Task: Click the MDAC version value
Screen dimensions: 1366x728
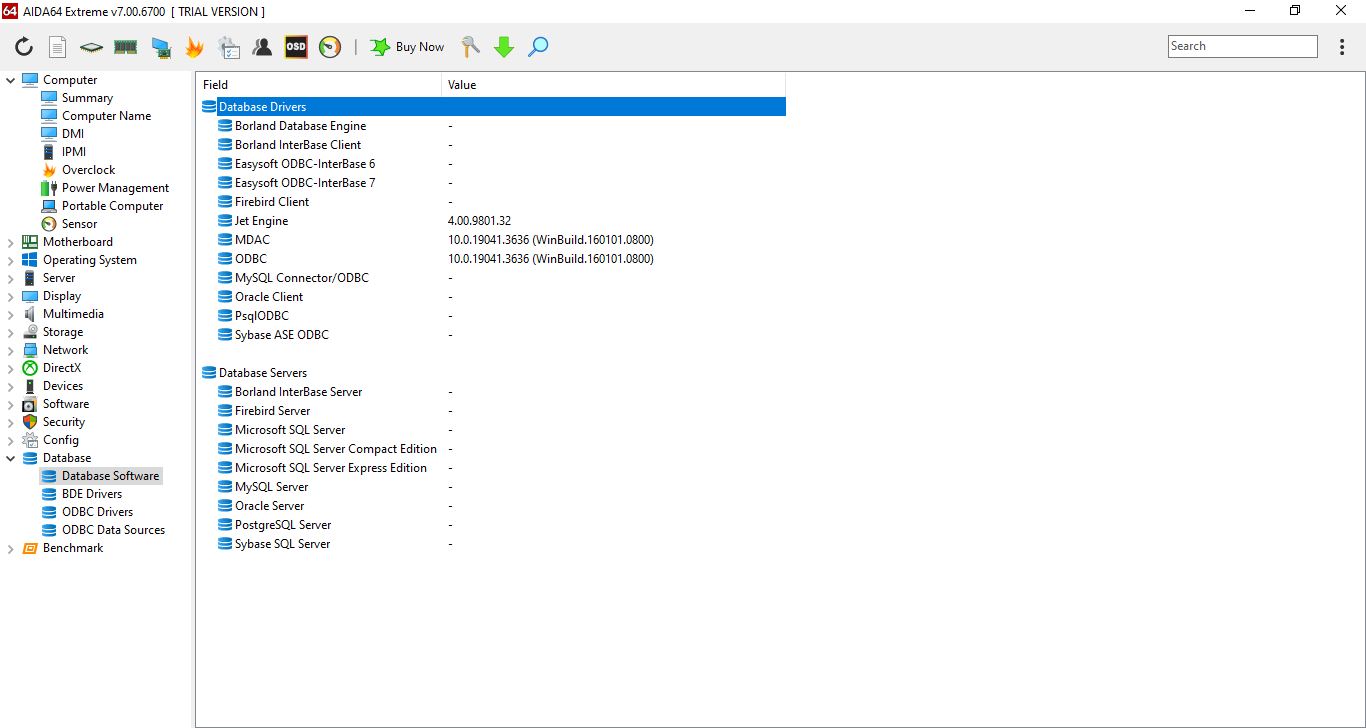Action: pos(551,240)
